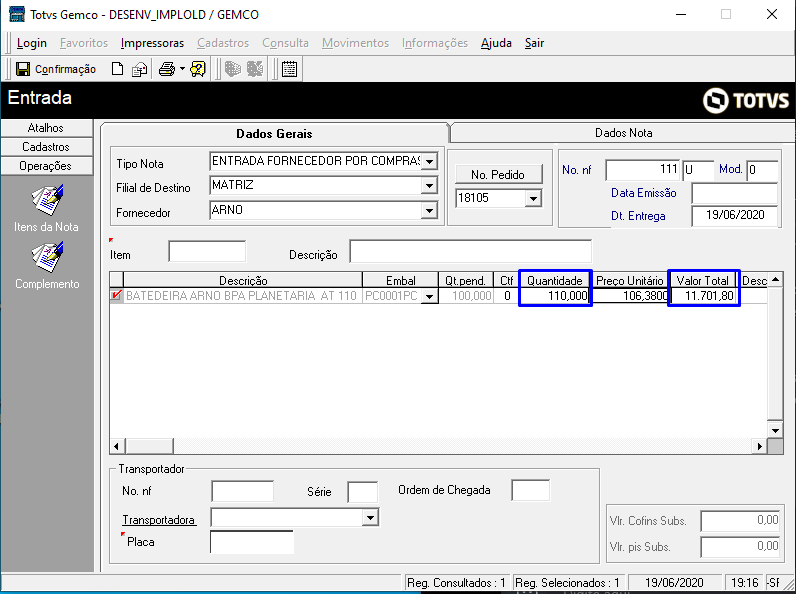Open the printer icon dropdown arrow
The image size is (796, 594).
pos(182,69)
